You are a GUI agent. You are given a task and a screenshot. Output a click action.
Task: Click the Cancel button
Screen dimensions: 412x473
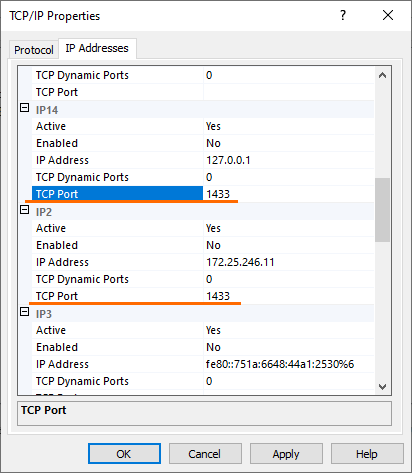[205, 454]
